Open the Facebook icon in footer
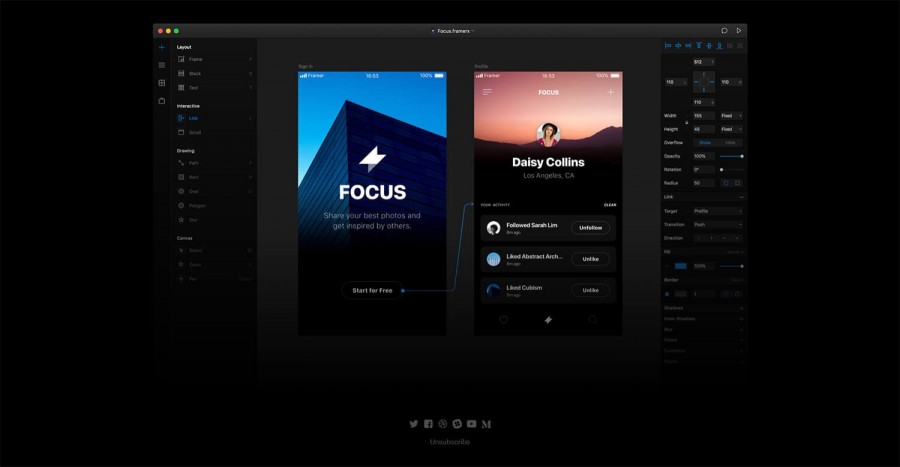 click(x=428, y=424)
